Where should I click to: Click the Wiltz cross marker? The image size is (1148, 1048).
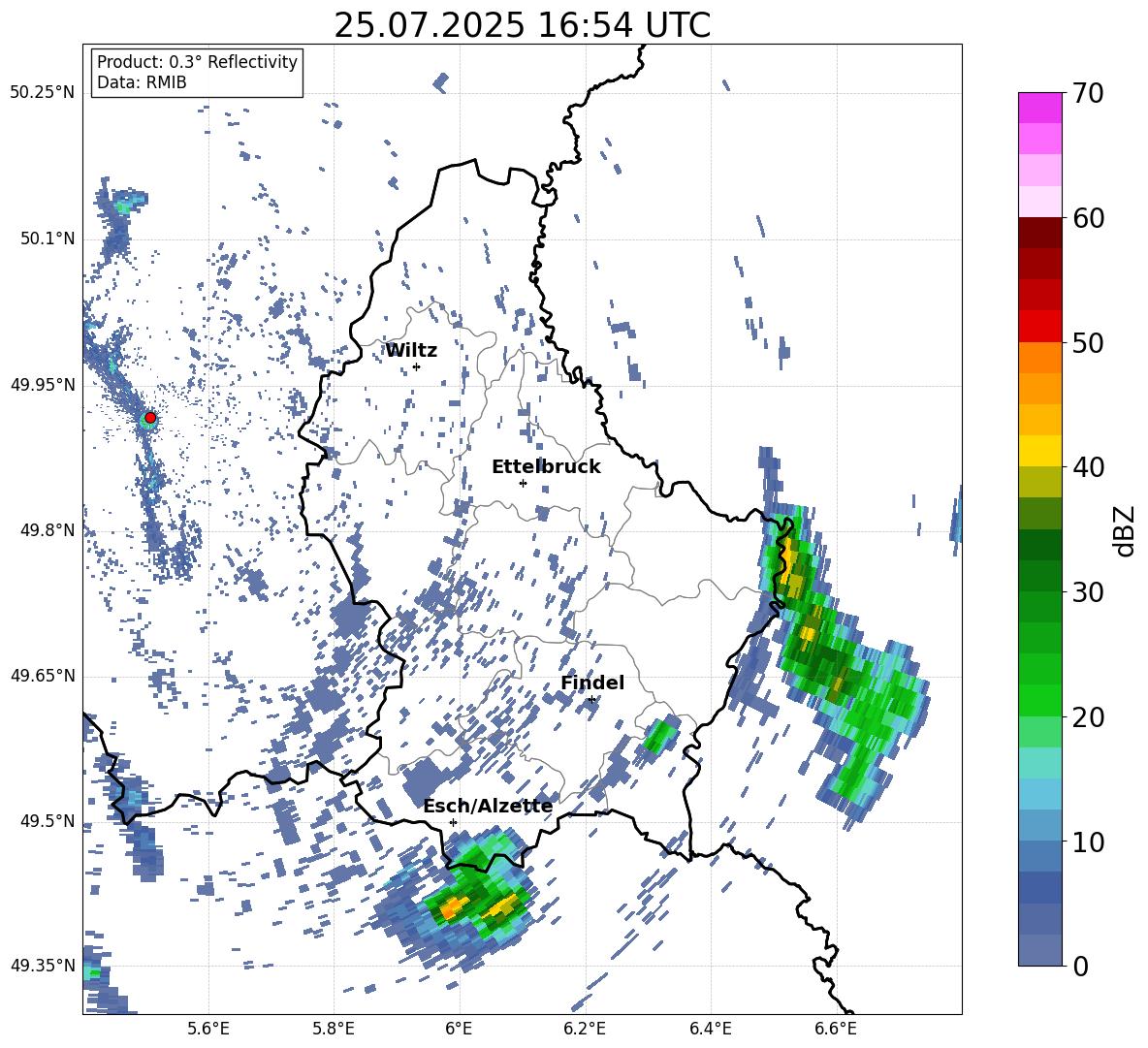coord(416,366)
